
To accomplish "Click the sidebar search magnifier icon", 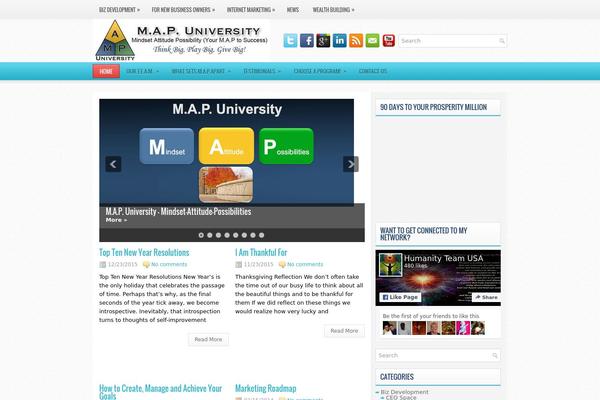I will (x=495, y=356).
